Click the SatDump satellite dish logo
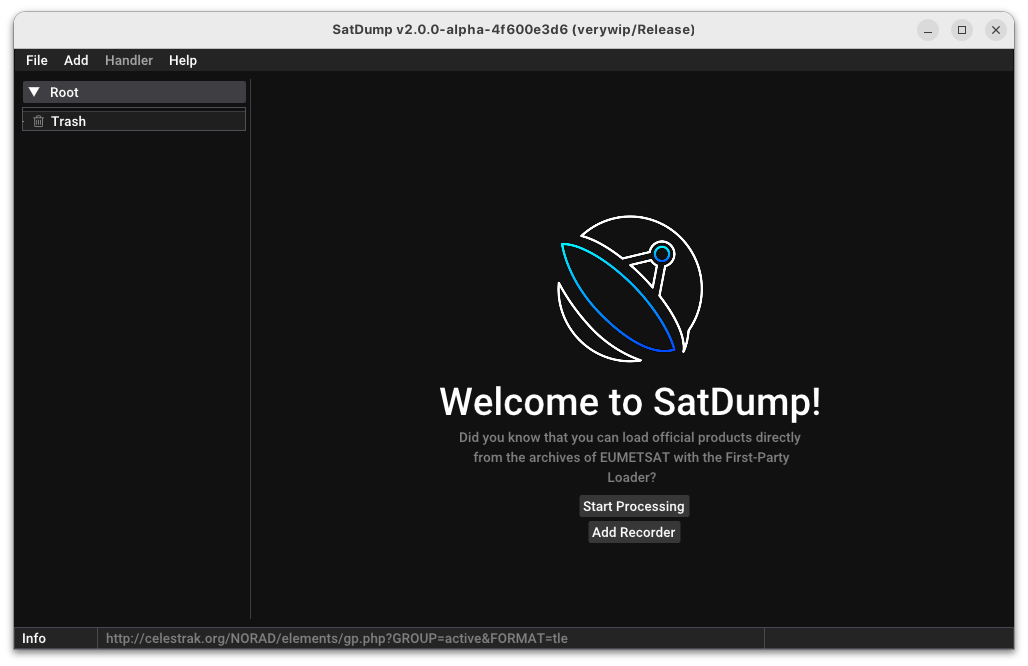 629,288
